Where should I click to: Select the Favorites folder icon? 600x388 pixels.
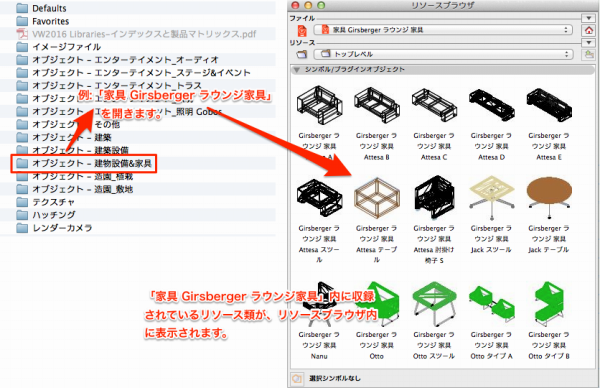tap(22, 21)
